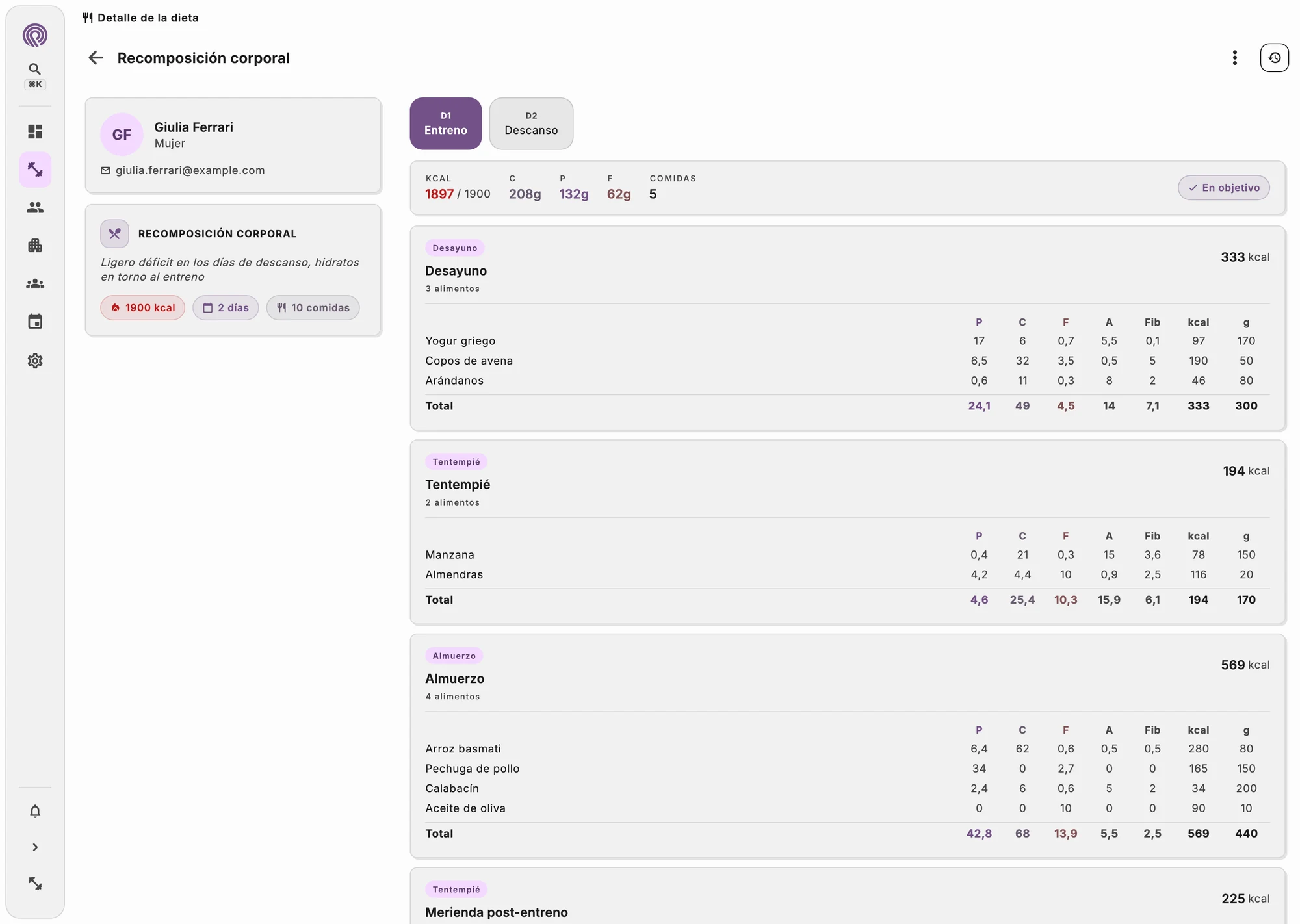Open the calendar sidebar icon
Image resolution: width=1300 pixels, height=924 pixels.
click(x=35, y=322)
